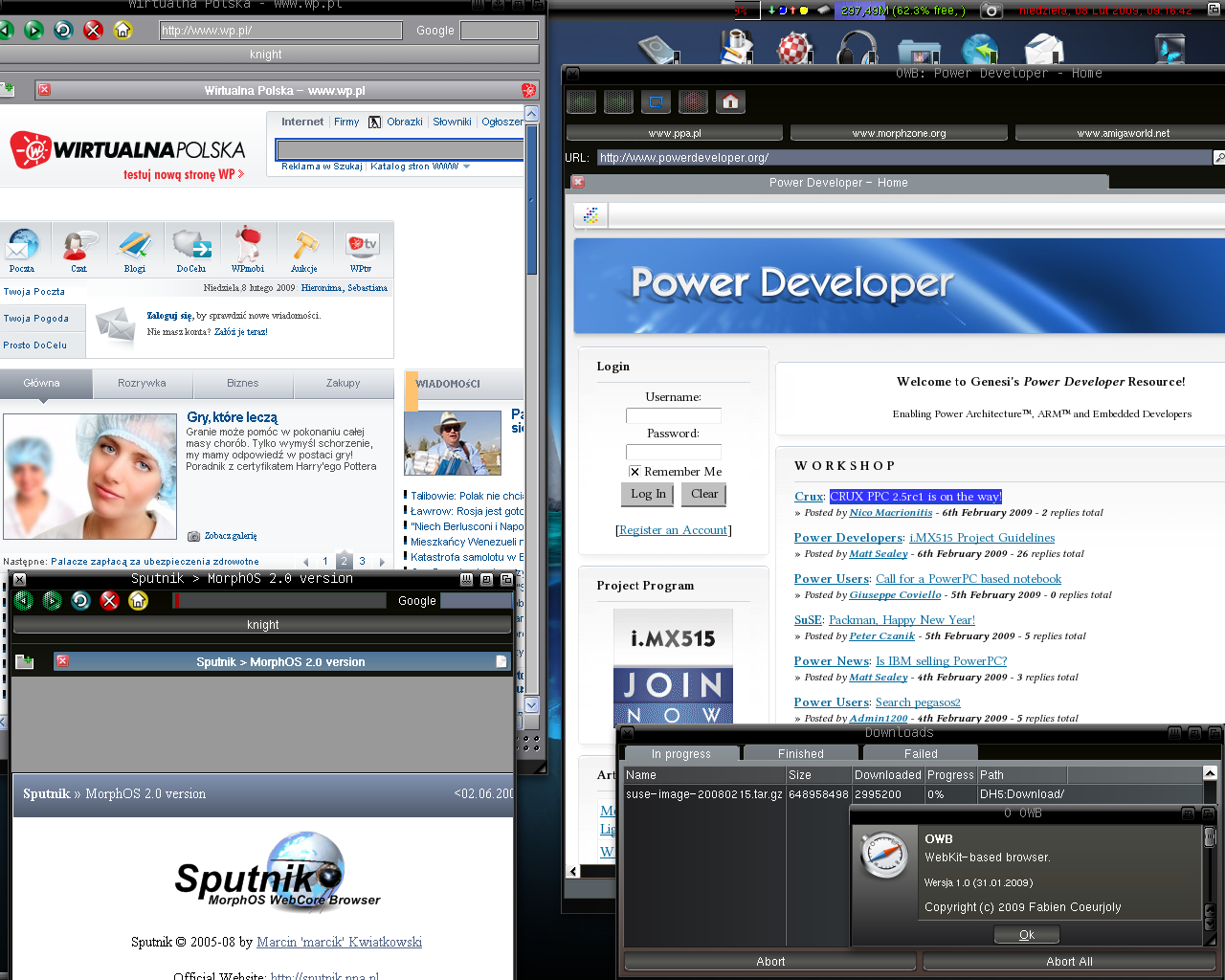Open the Register an Account link

pyautogui.click(x=674, y=530)
